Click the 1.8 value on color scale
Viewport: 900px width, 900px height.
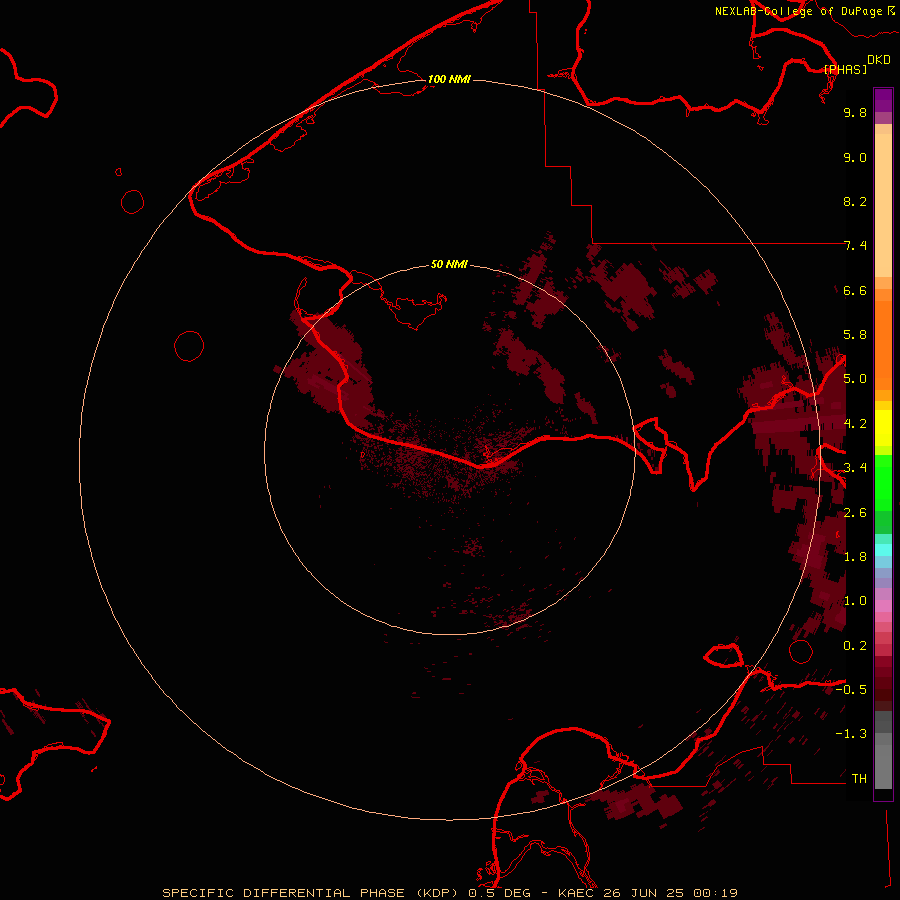[855, 557]
